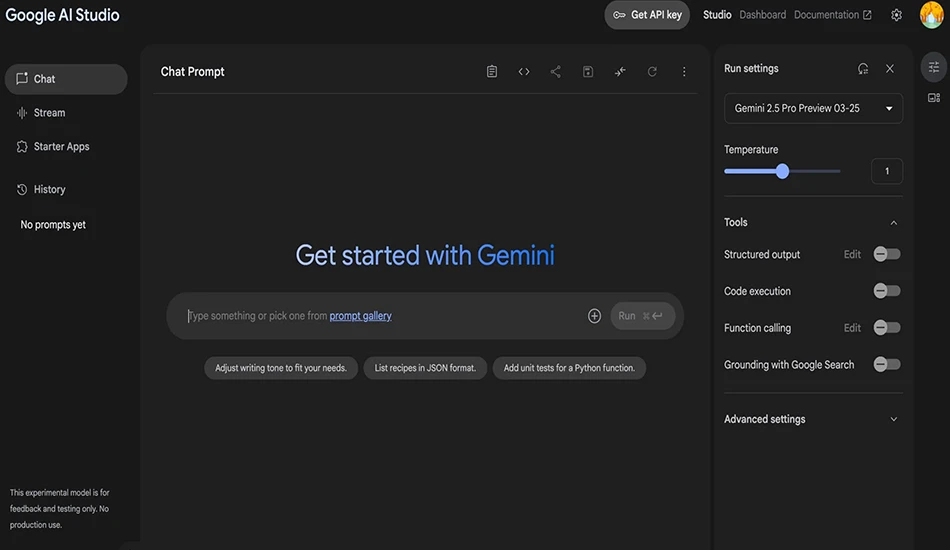Open the Chat Prompt three-dot menu

(684, 71)
